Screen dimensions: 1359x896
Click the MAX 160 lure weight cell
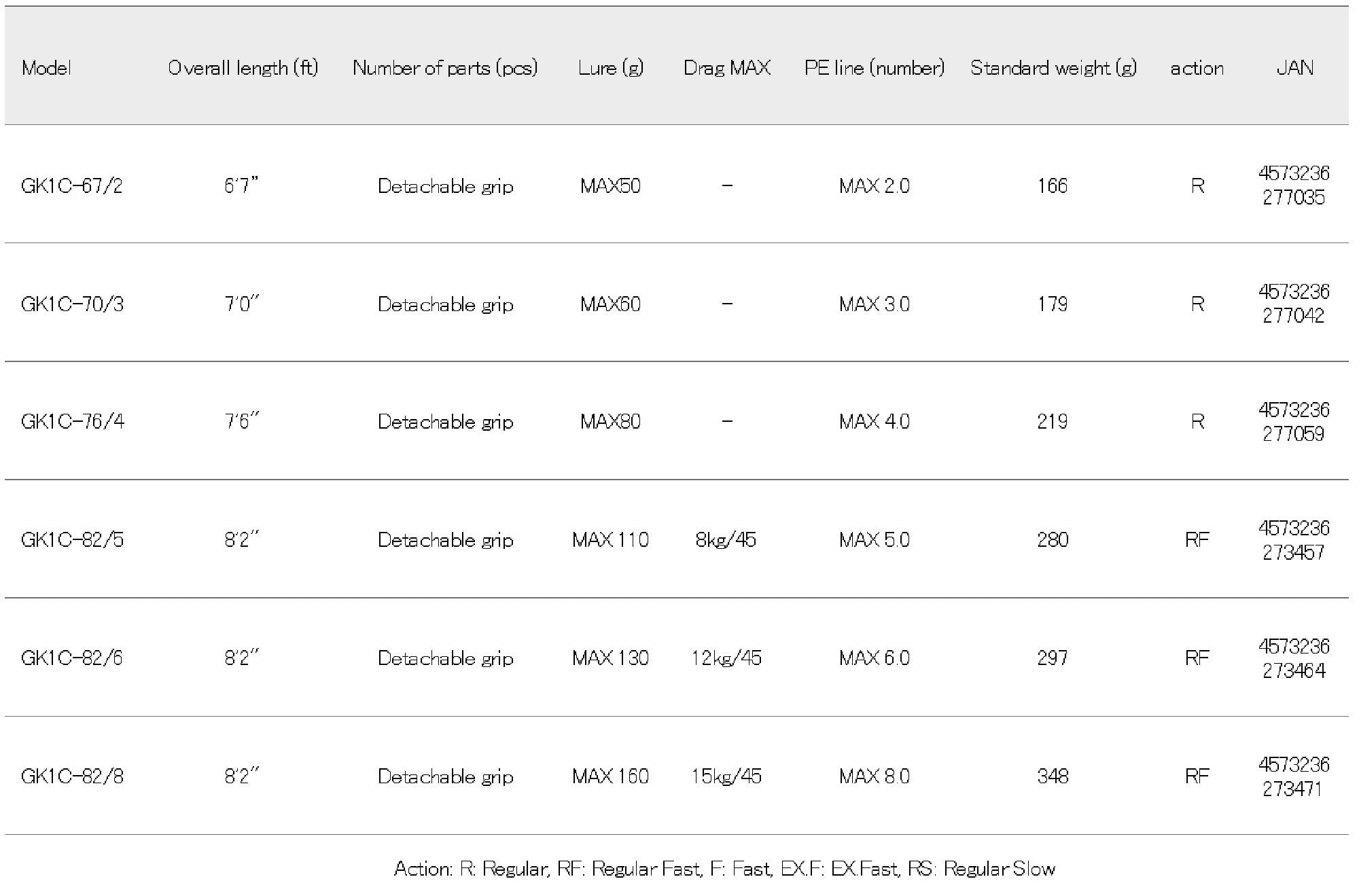point(610,776)
